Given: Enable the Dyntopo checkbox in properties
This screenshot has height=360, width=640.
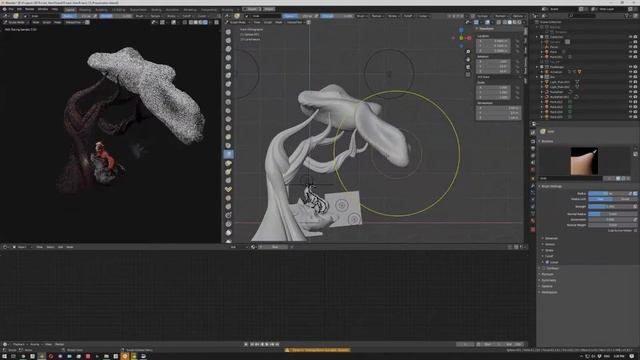Looking at the screenshot, I should coord(544,268).
